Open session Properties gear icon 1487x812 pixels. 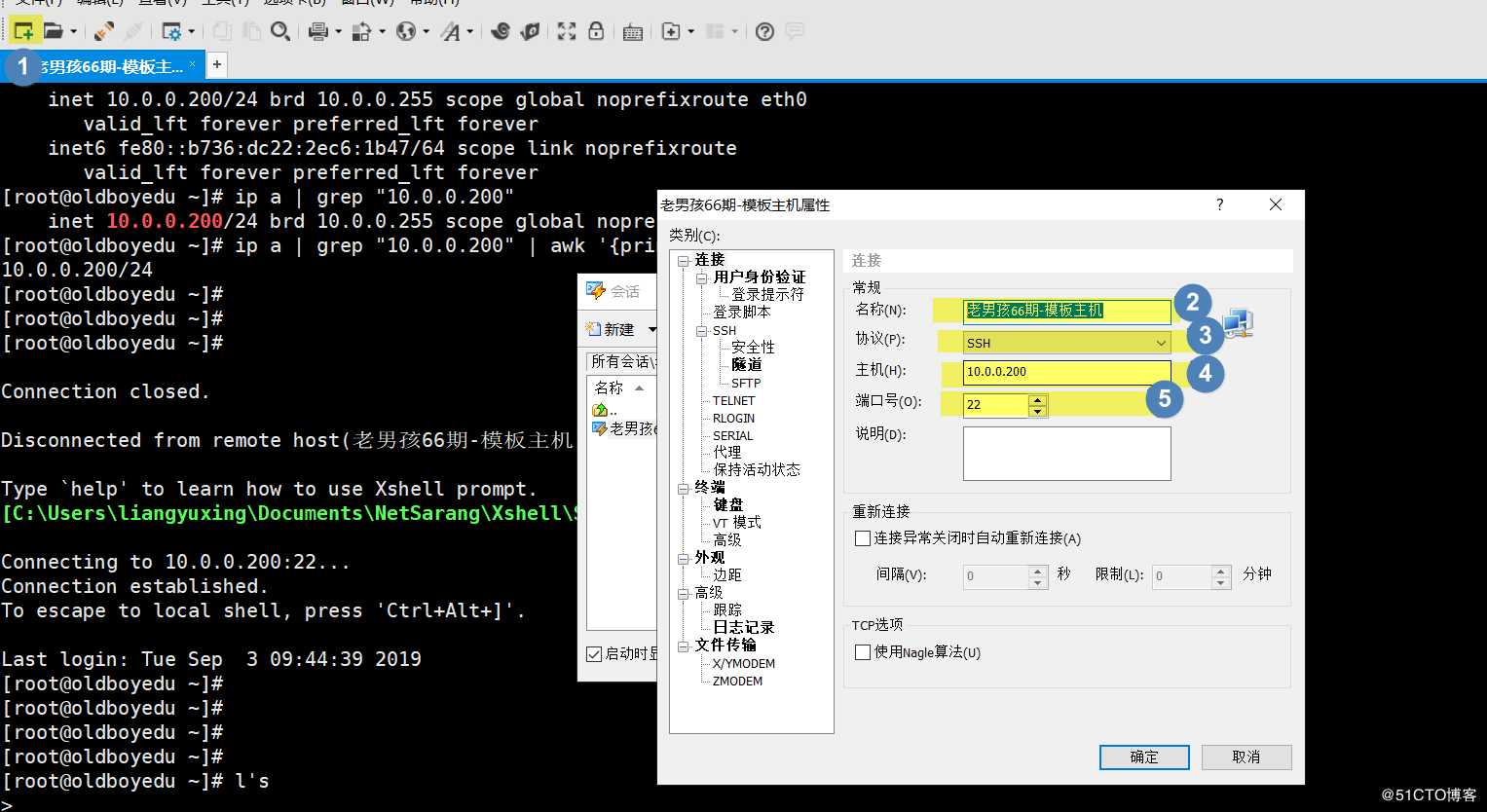[171, 32]
